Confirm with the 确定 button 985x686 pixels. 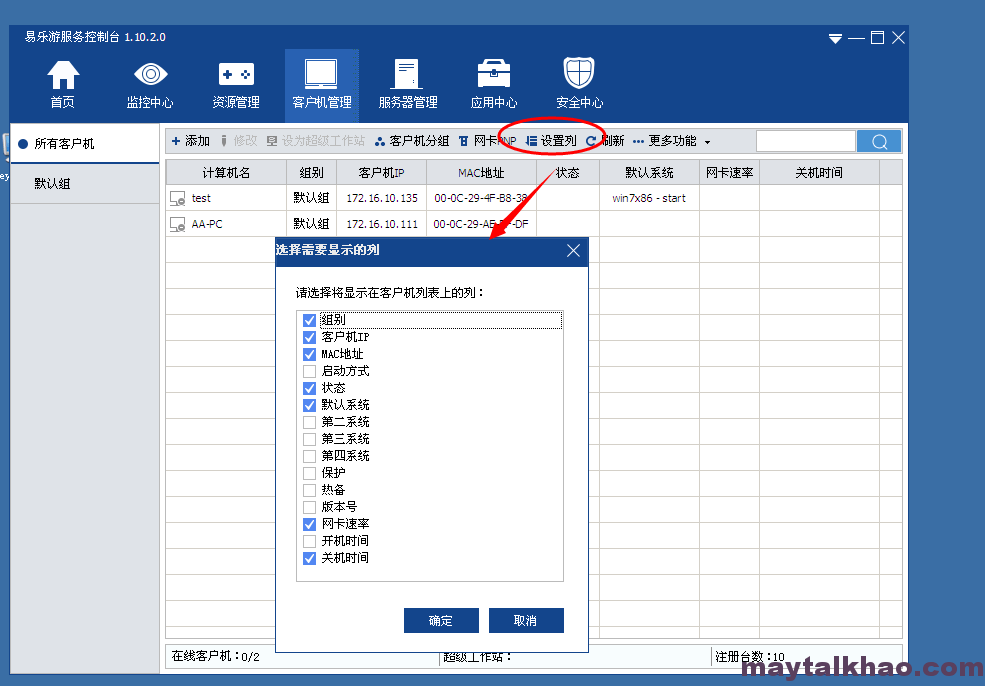[441, 621]
